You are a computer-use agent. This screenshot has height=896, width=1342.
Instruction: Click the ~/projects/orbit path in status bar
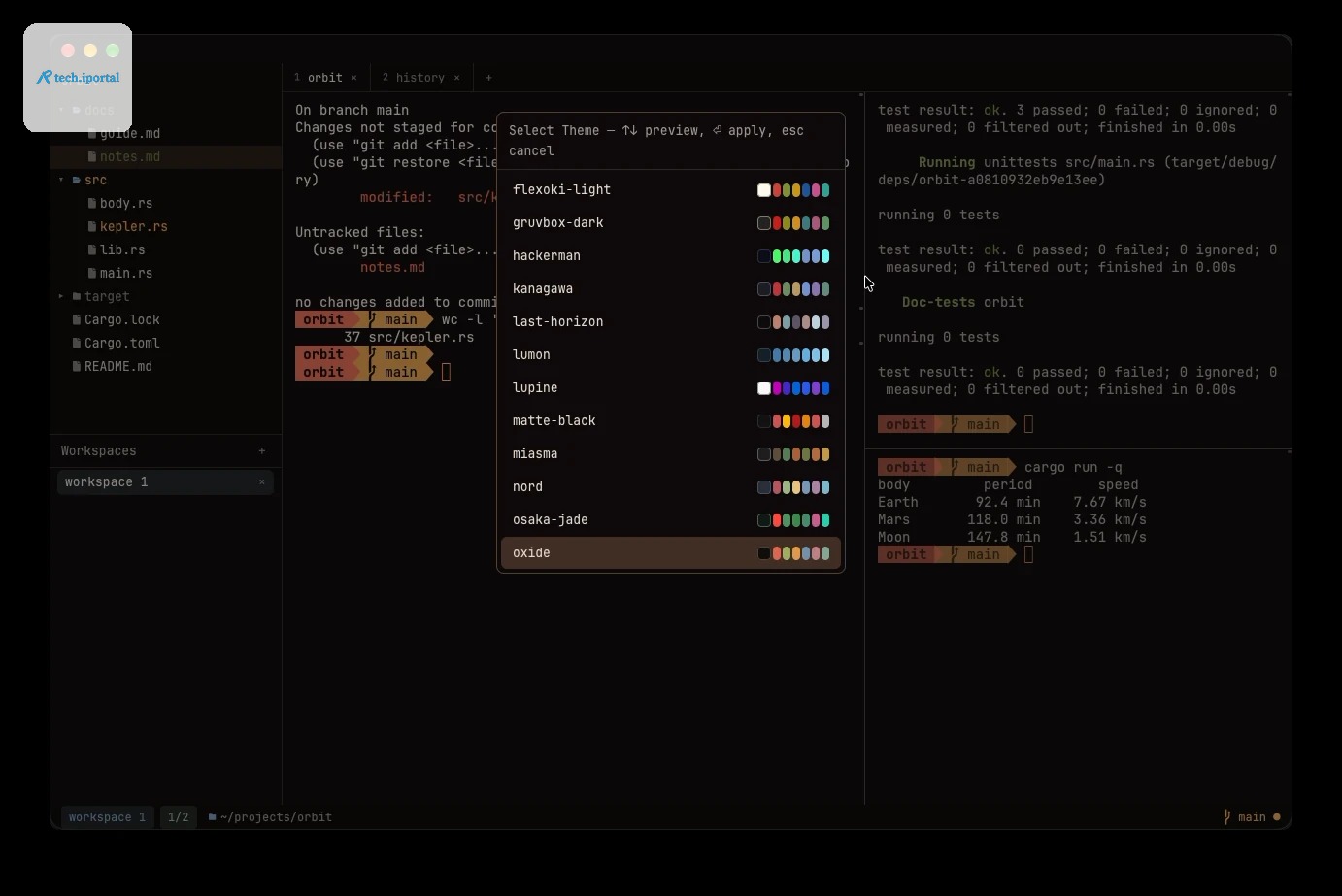point(270,817)
